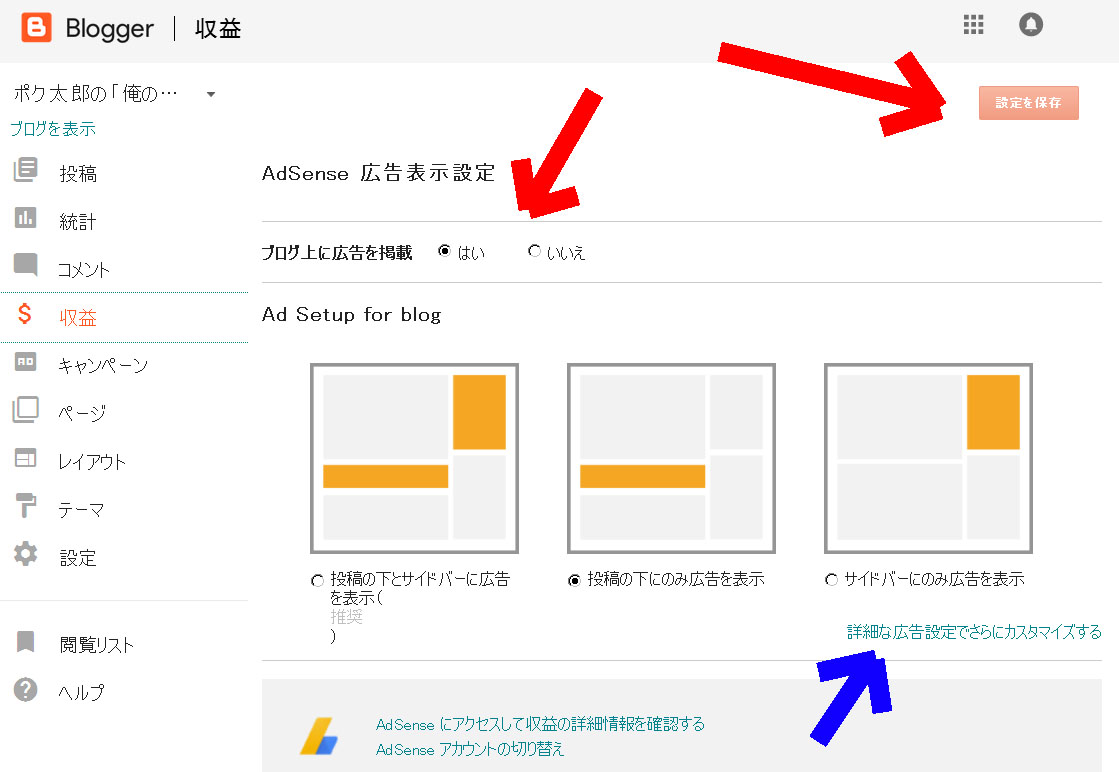Click the Ad Setup for blog heading
The image size is (1119, 772).
(x=351, y=315)
